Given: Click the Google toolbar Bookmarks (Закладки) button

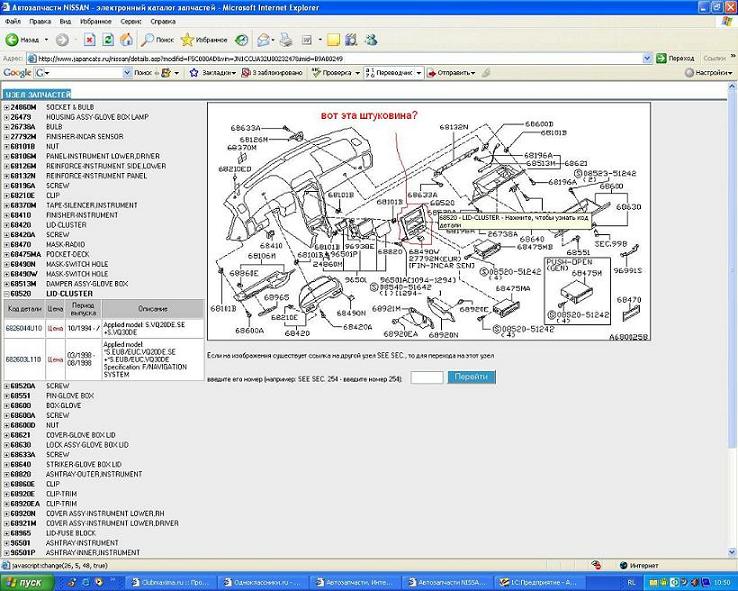Looking at the screenshot, I should pos(215,73).
